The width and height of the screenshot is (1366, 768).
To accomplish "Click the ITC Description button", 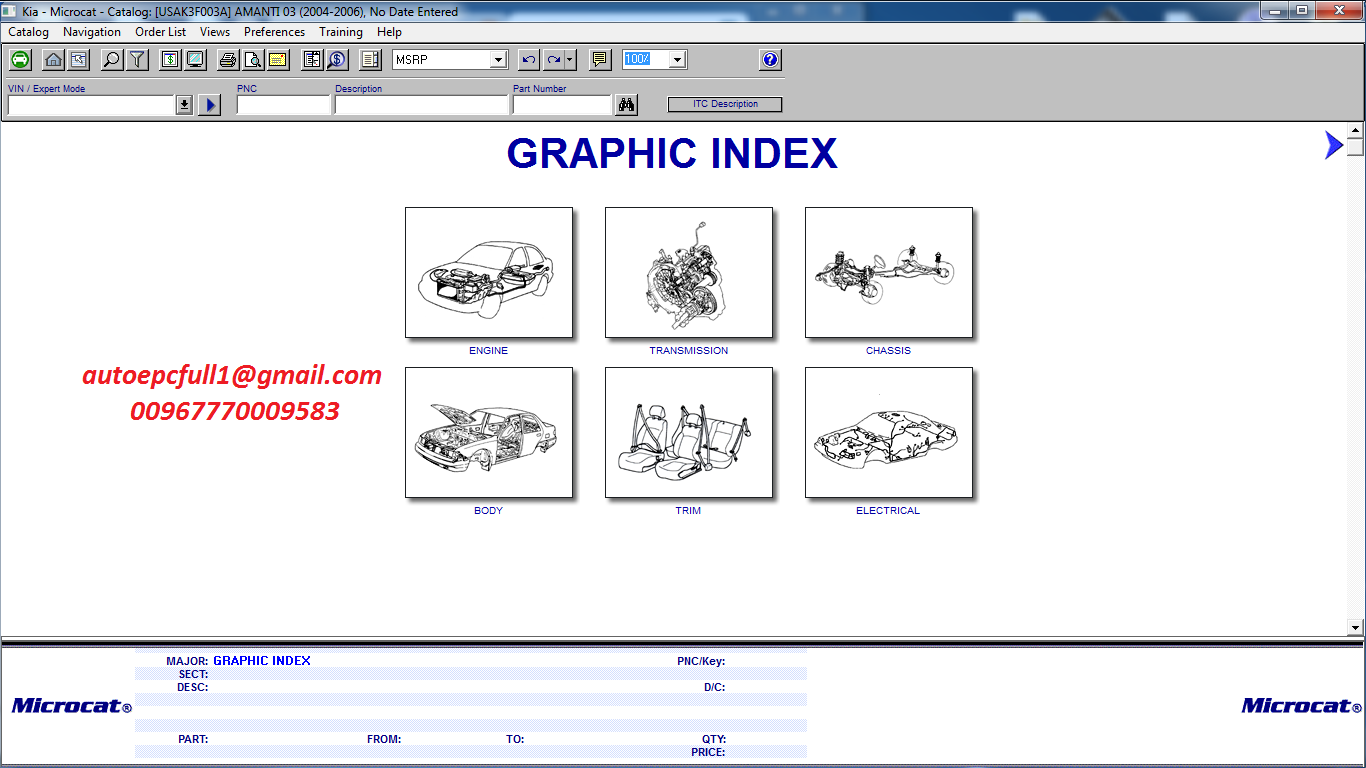I will [725, 104].
